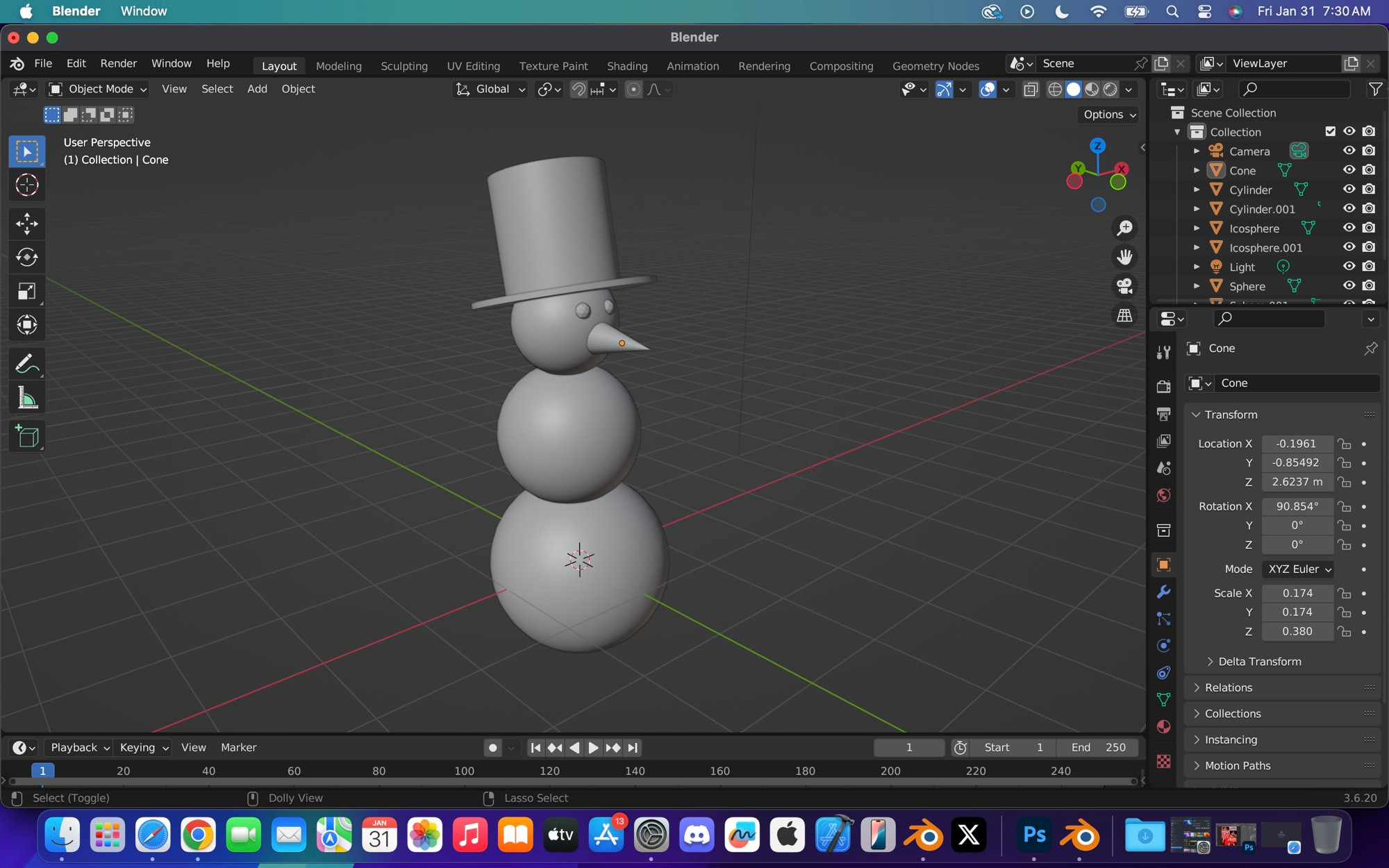Image resolution: width=1389 pixels, height=868 pixels.
Task: Open the Render menu
Action: coord(119,63)
